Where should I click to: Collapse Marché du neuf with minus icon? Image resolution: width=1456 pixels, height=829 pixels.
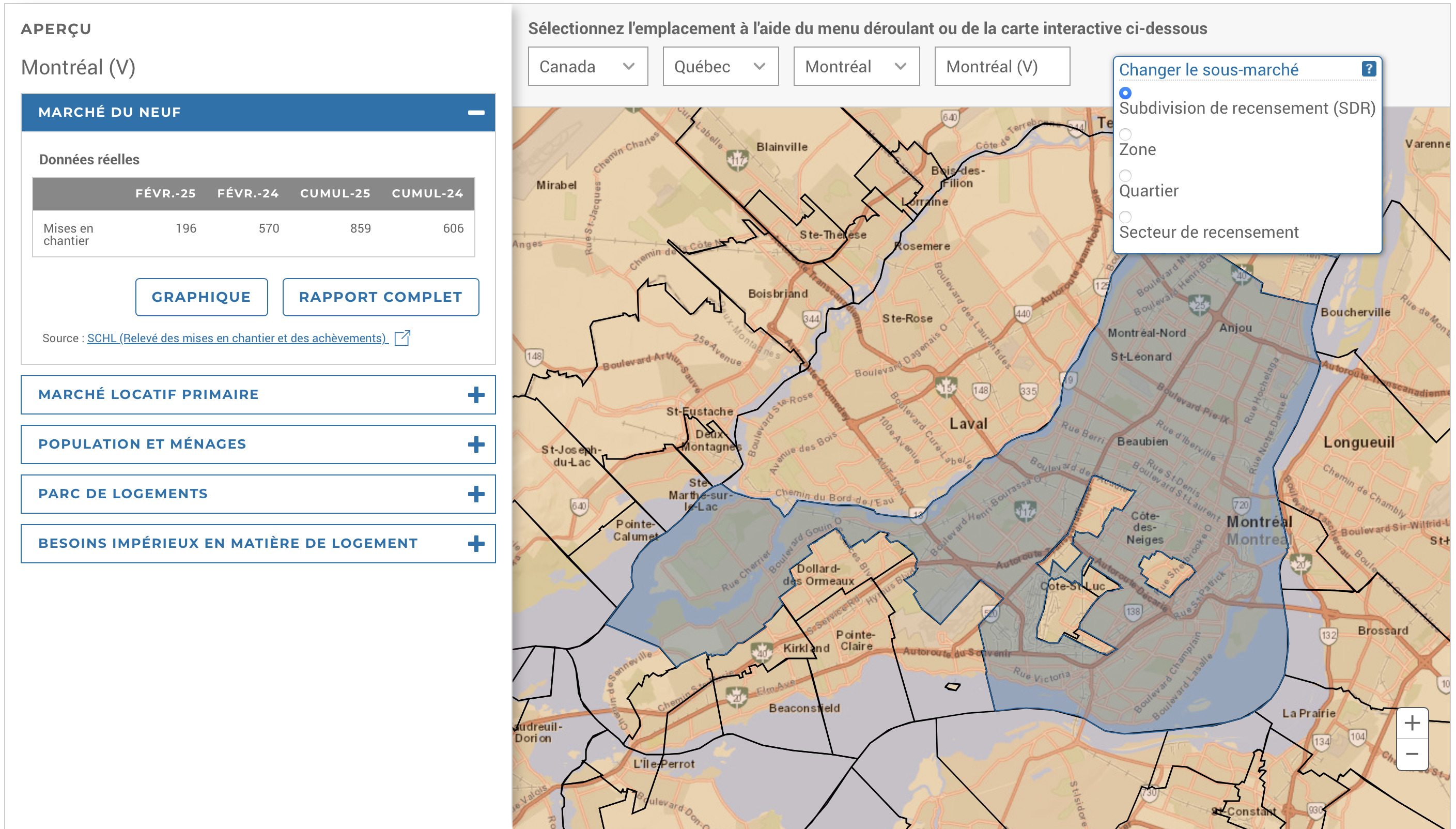tap(476, 113)
